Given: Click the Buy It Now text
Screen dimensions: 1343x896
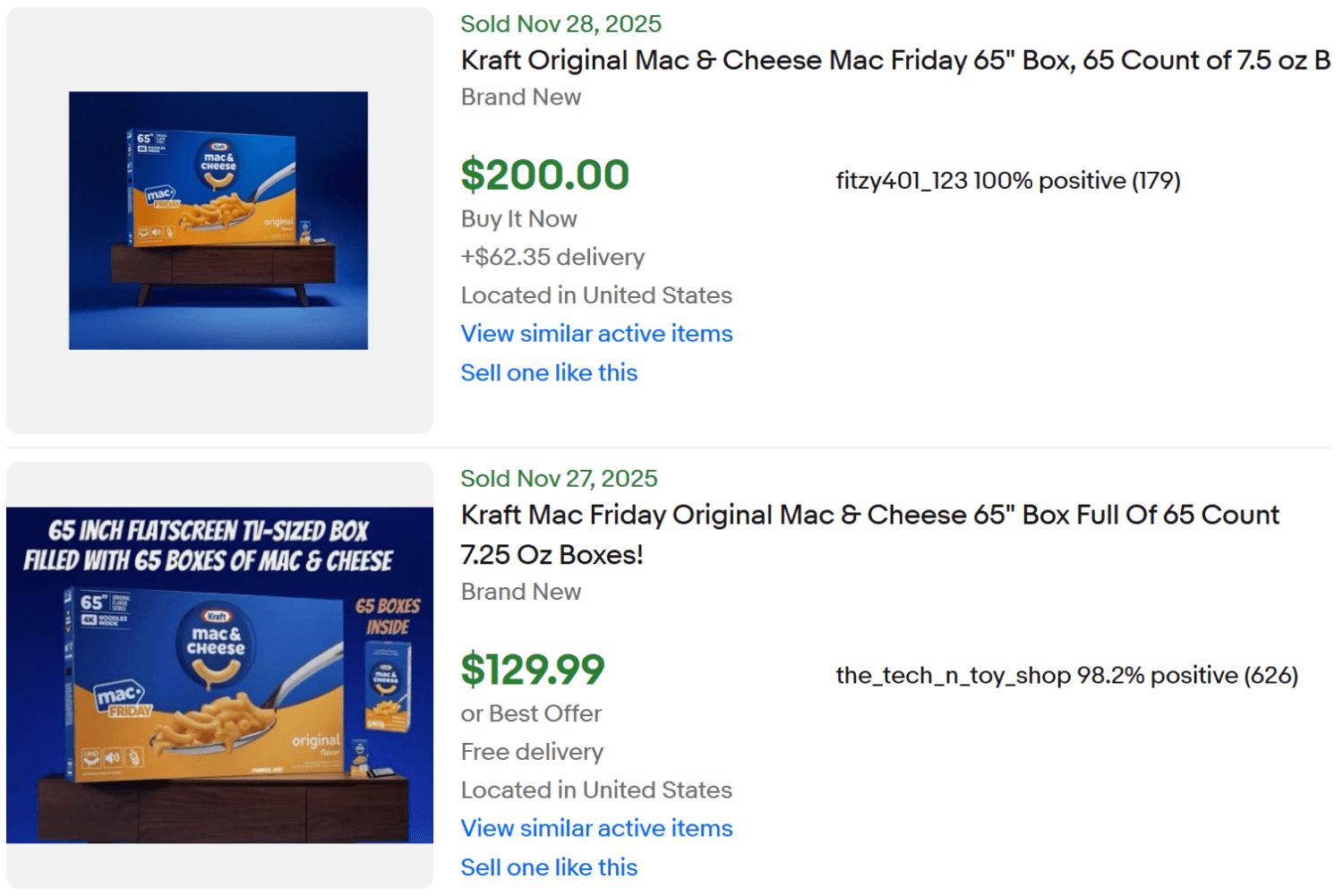Looking at the screenshot, I should [518, 218].
